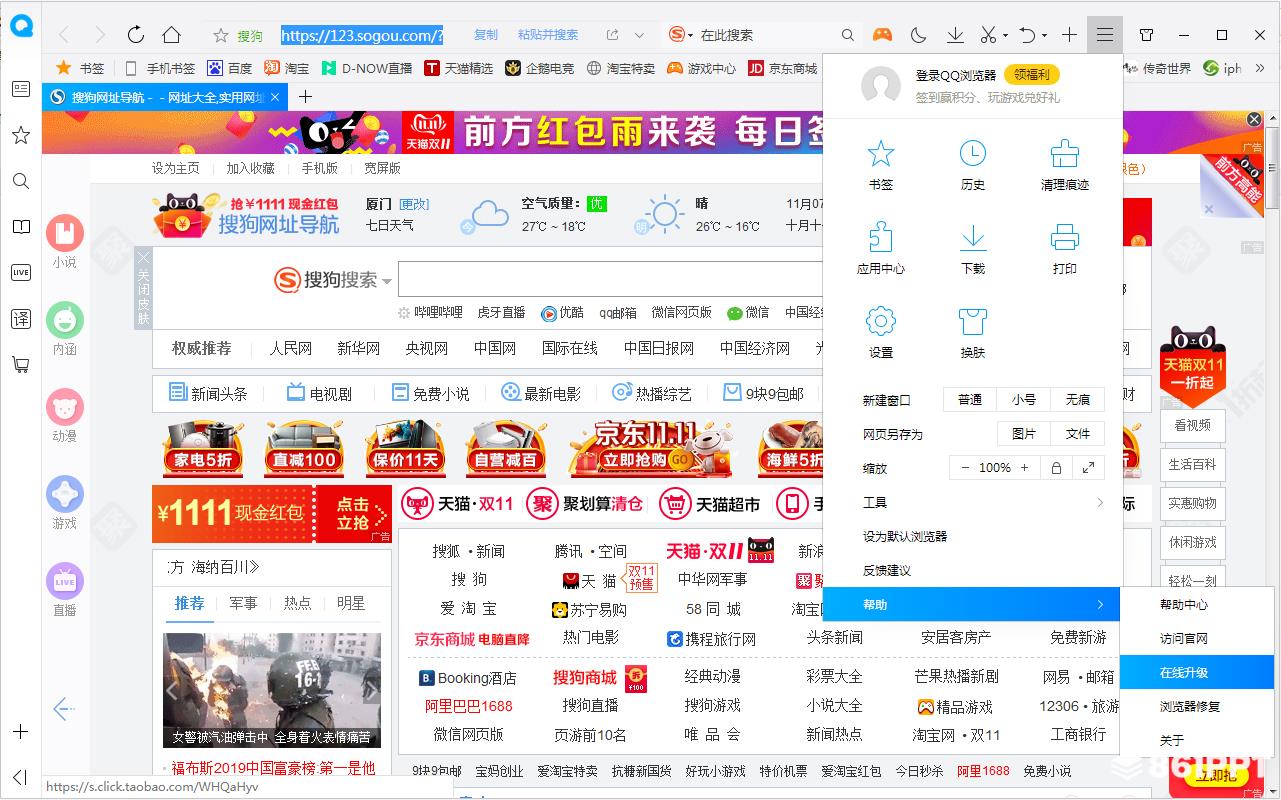Click the sidebar LIVE icon

click(x=21, y=273)
